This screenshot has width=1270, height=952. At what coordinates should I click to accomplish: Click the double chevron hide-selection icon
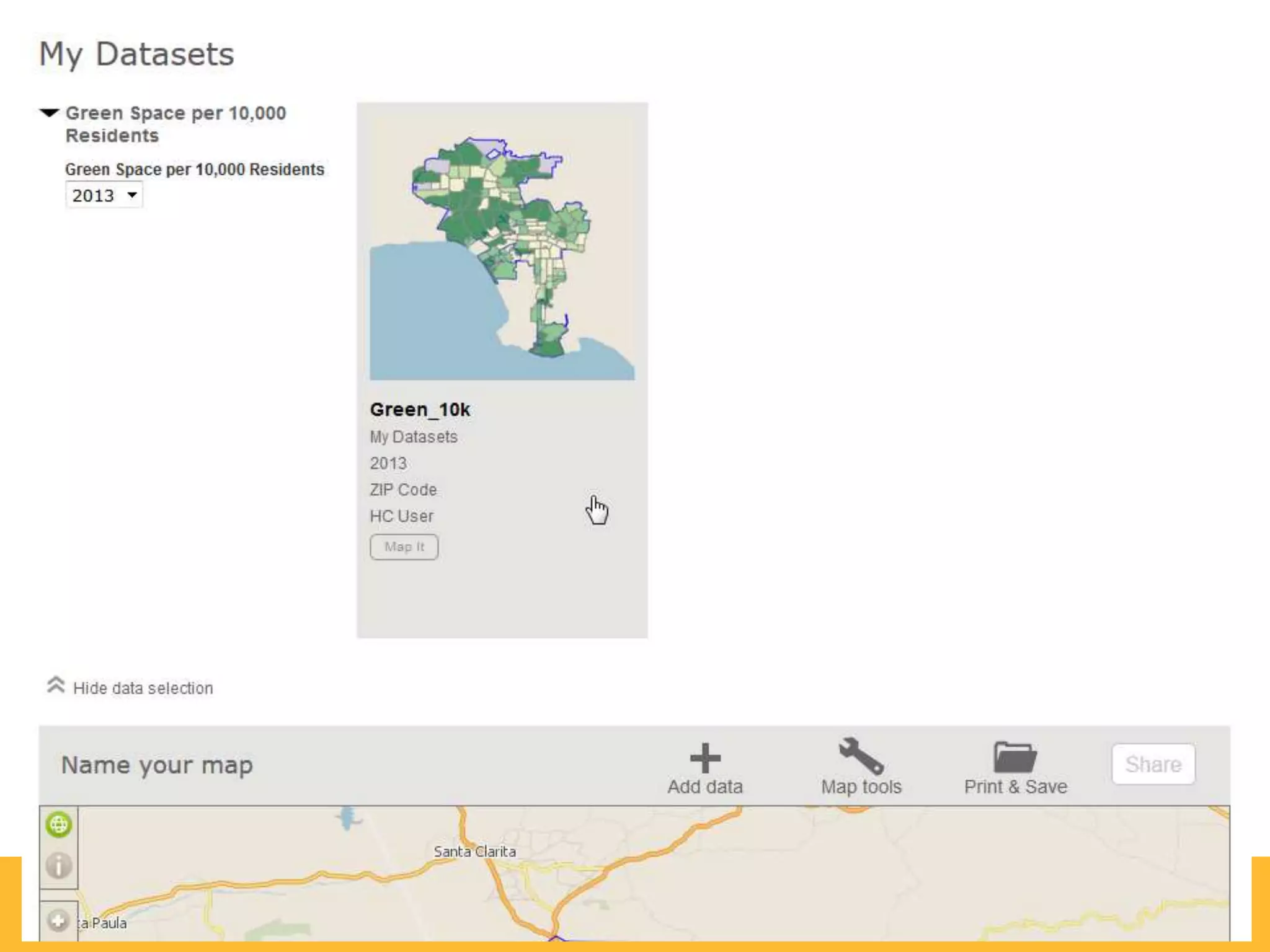click(x=56, y=685)
